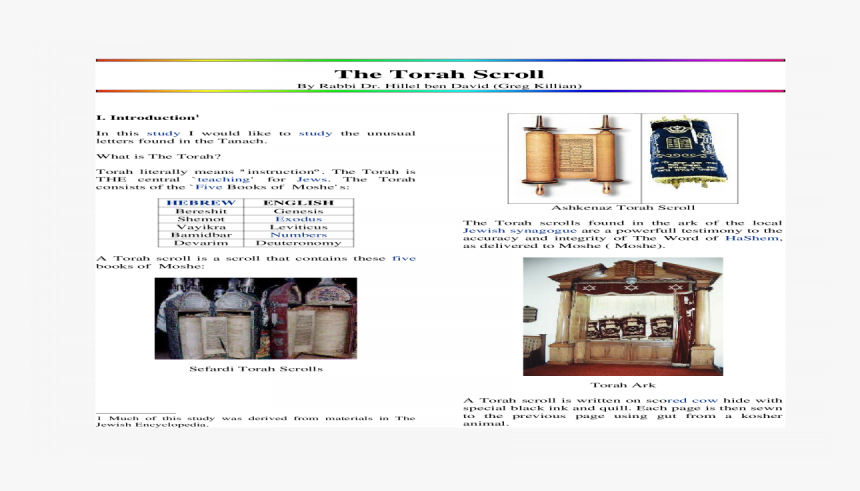The width and height of the screenshot is (860, 491).
Task: Click the open Ashkenaz scroll image
Action: [574, 155]
